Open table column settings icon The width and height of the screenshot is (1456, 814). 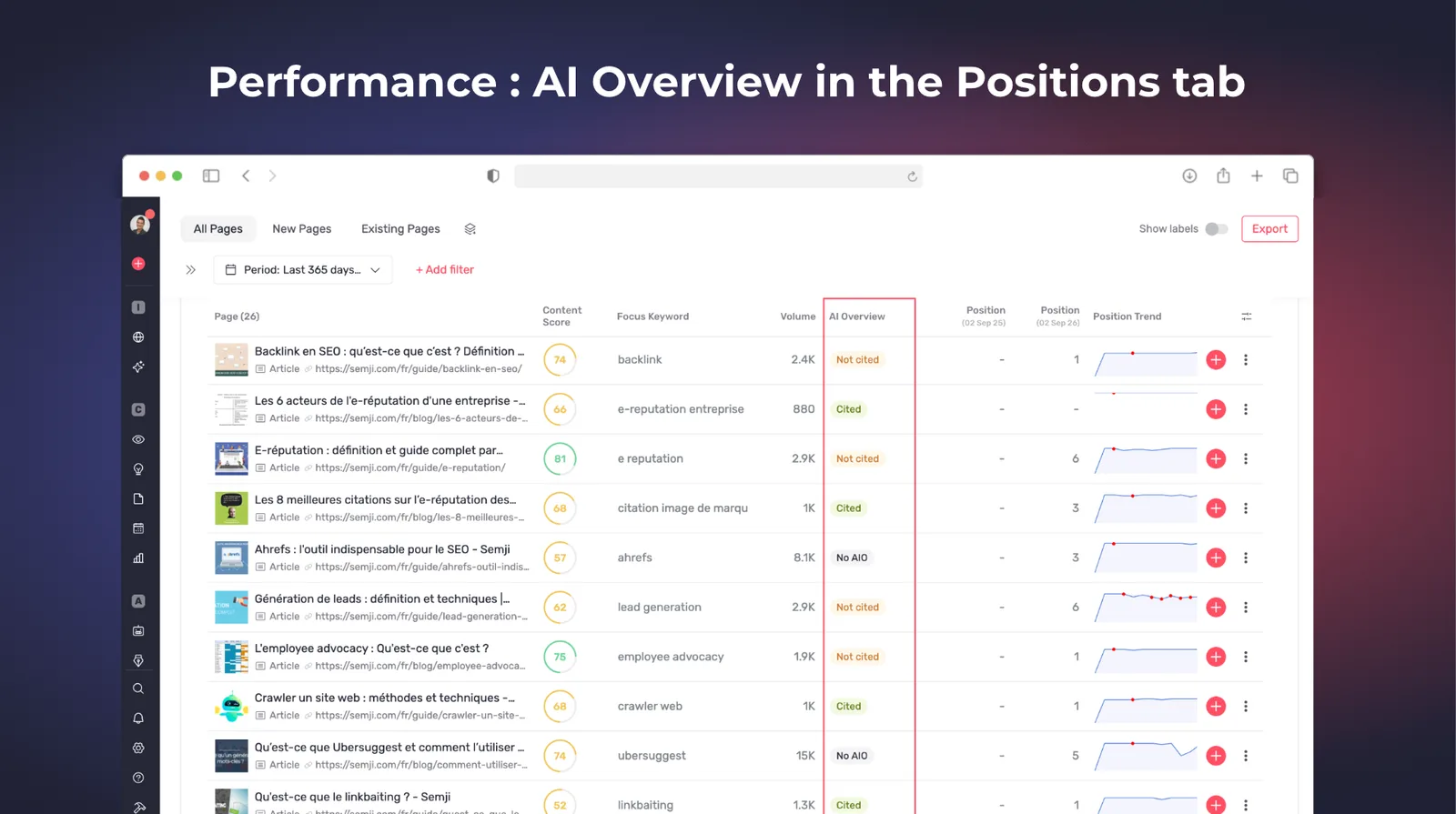click(1247, 317)
